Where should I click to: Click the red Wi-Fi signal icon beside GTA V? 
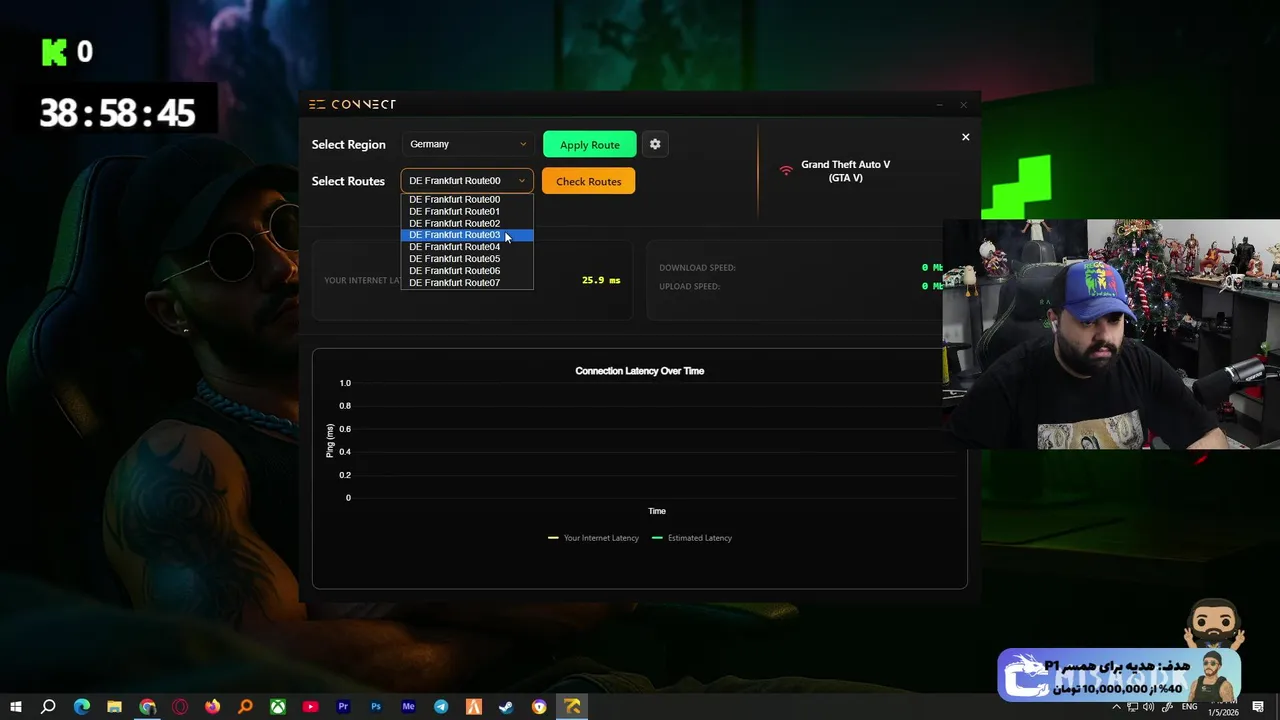click(786, 170)
